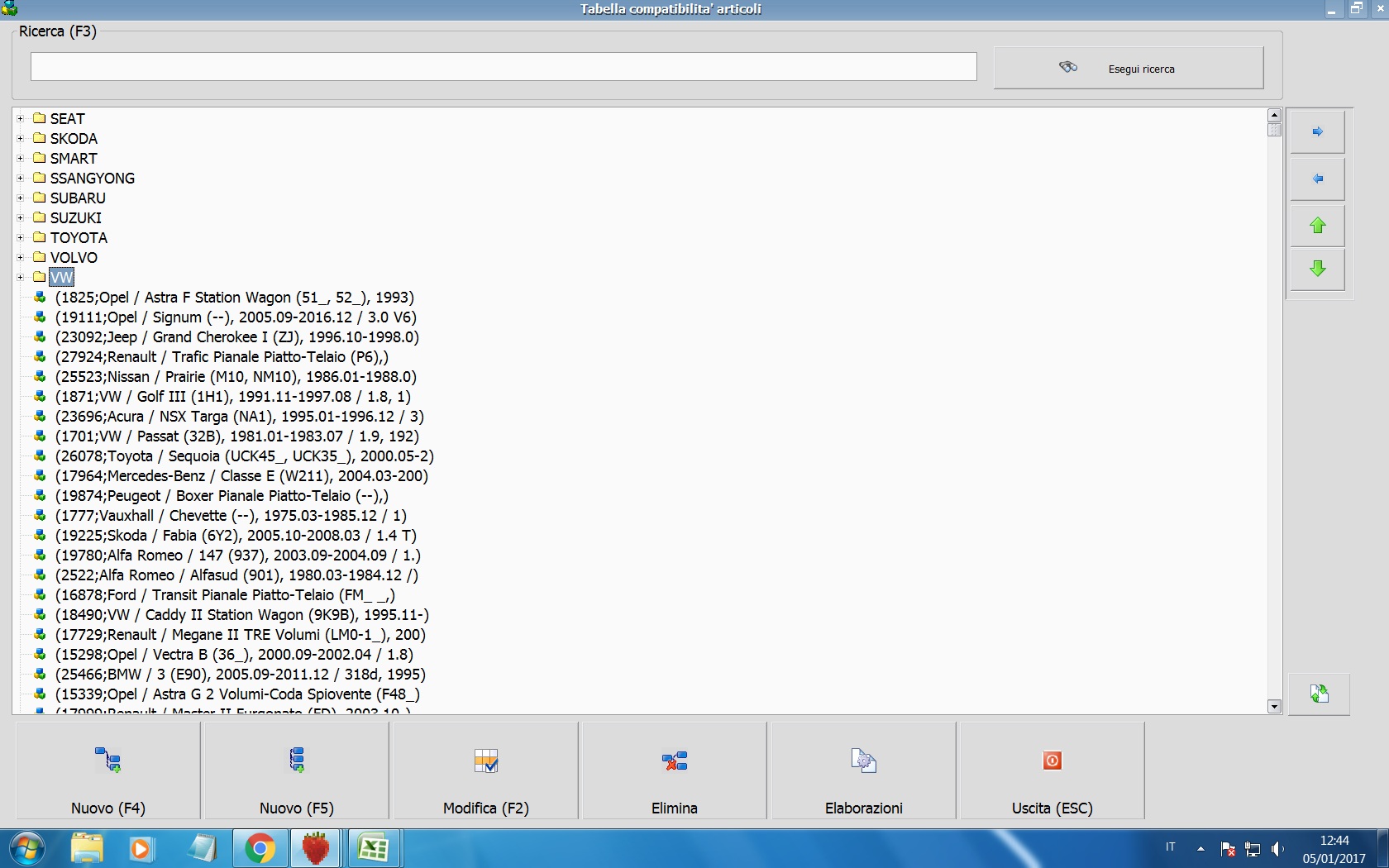This screenshot has height=868, width=1389.
Task: Click the icon beside Opel Astra G entry
Action: pyautogui.click(x=40, y=694)
